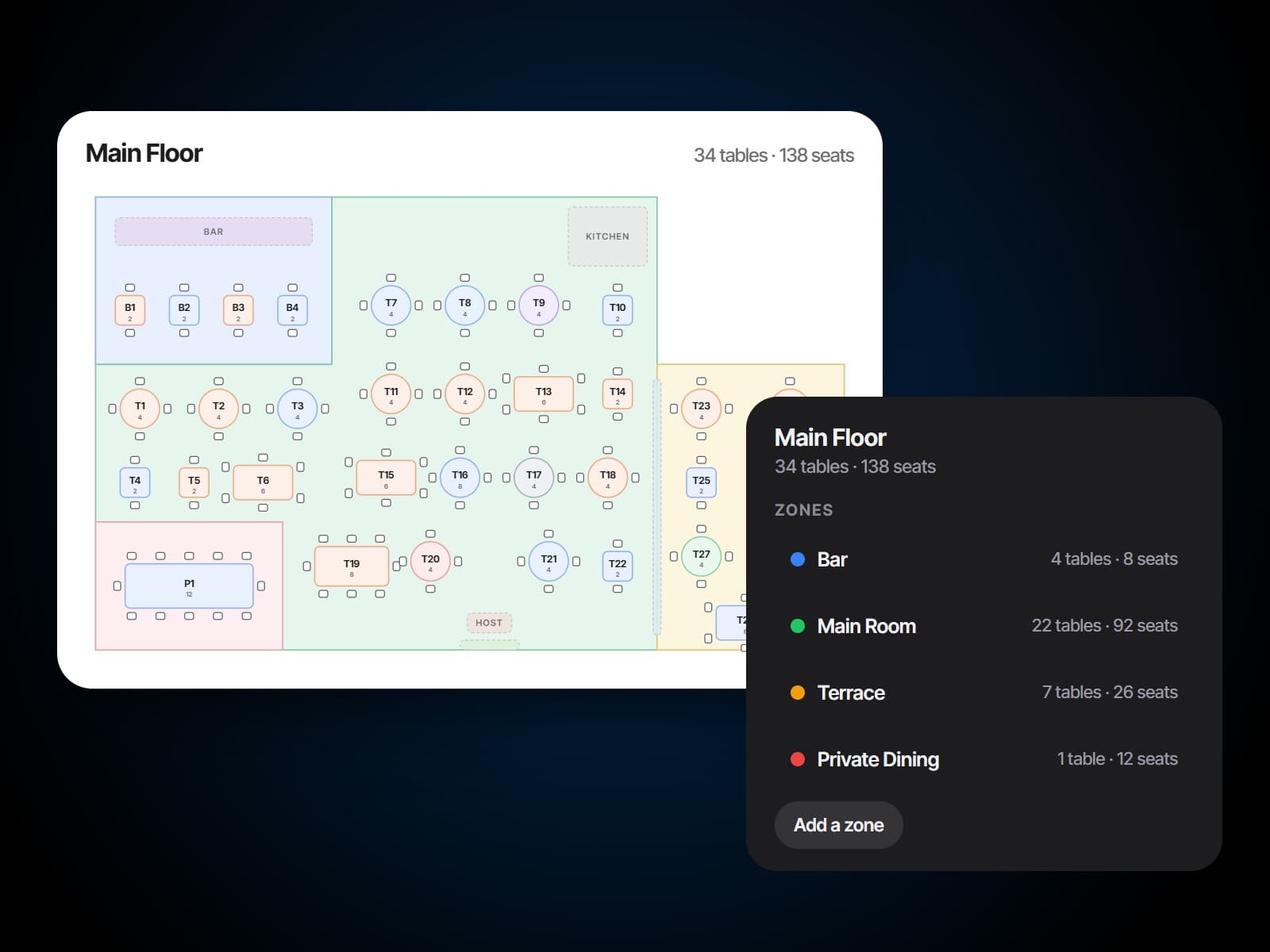Choose rectangular table T6
The image size is (1270, 952).
(263, 482)
